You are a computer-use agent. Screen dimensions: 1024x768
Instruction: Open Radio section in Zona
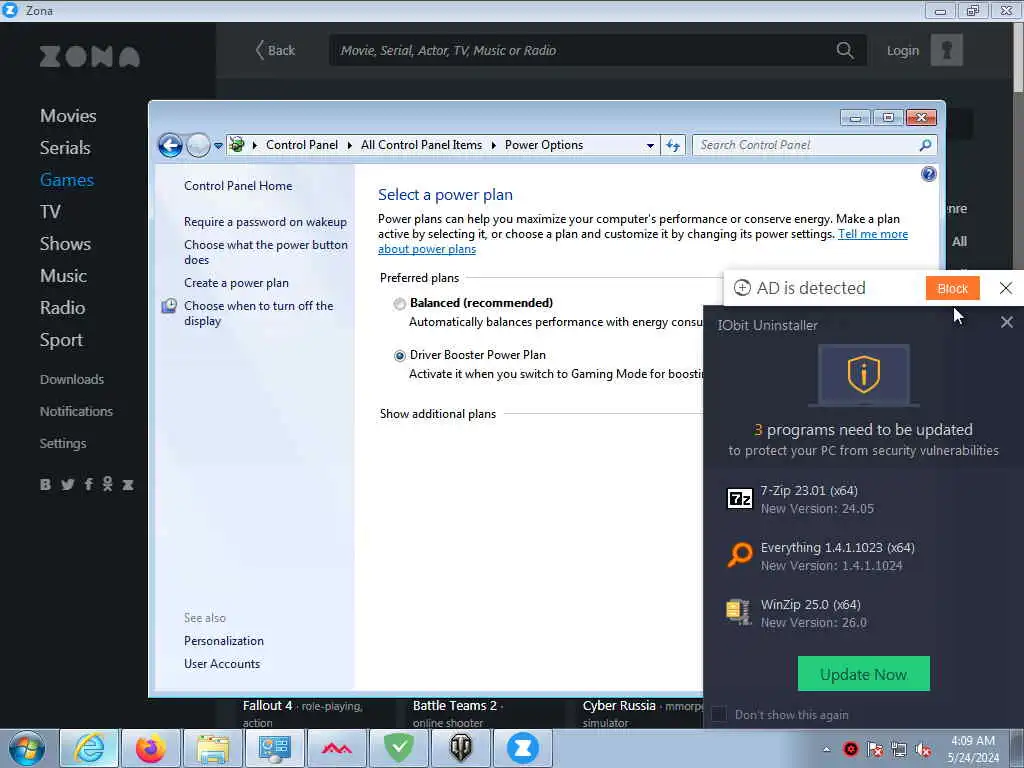click(63, 308)
